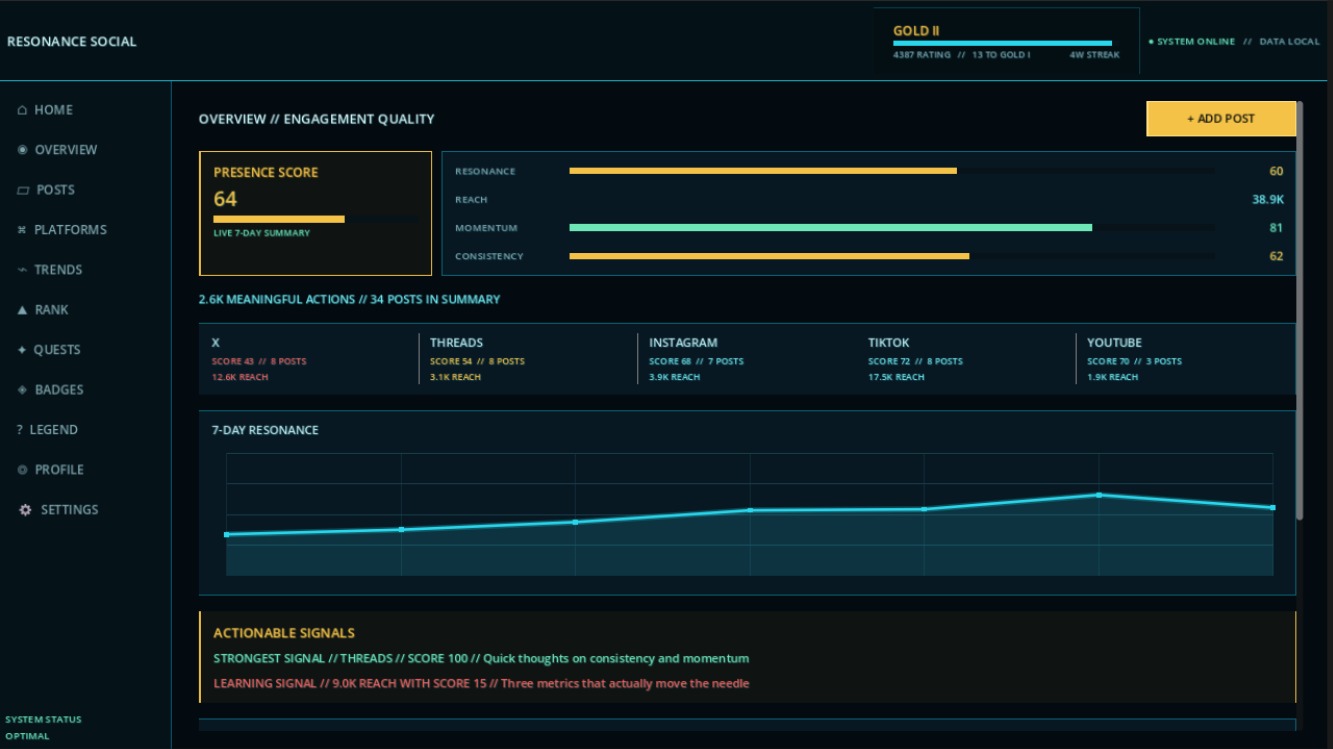The image size is (1333, 749).
Task: Click the DATA LOCAL status text
Action: click(1289, 42)
